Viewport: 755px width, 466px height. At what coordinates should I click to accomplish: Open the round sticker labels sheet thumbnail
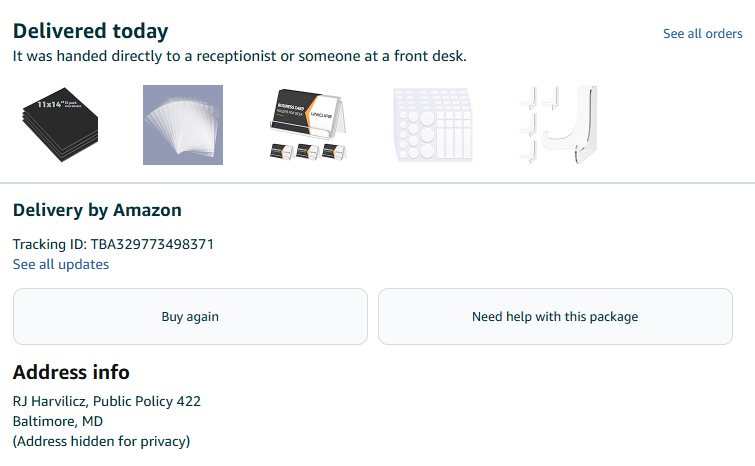432,125
